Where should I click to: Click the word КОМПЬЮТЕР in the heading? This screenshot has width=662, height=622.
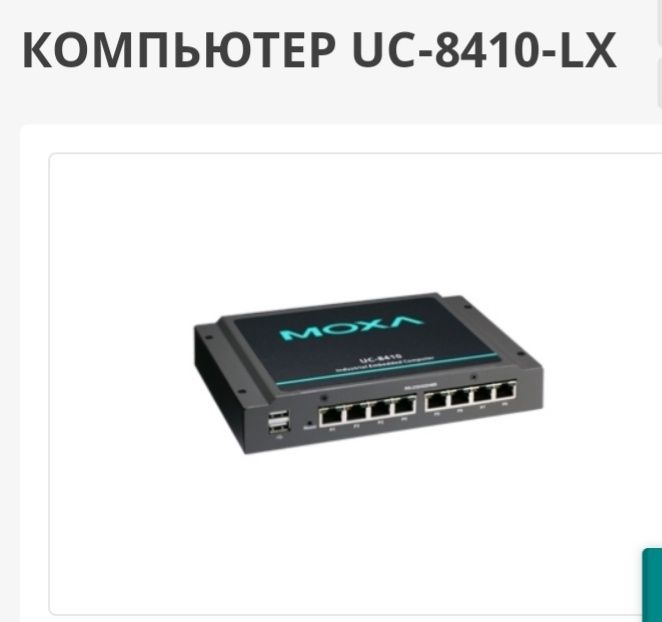(x=179, y=50)
